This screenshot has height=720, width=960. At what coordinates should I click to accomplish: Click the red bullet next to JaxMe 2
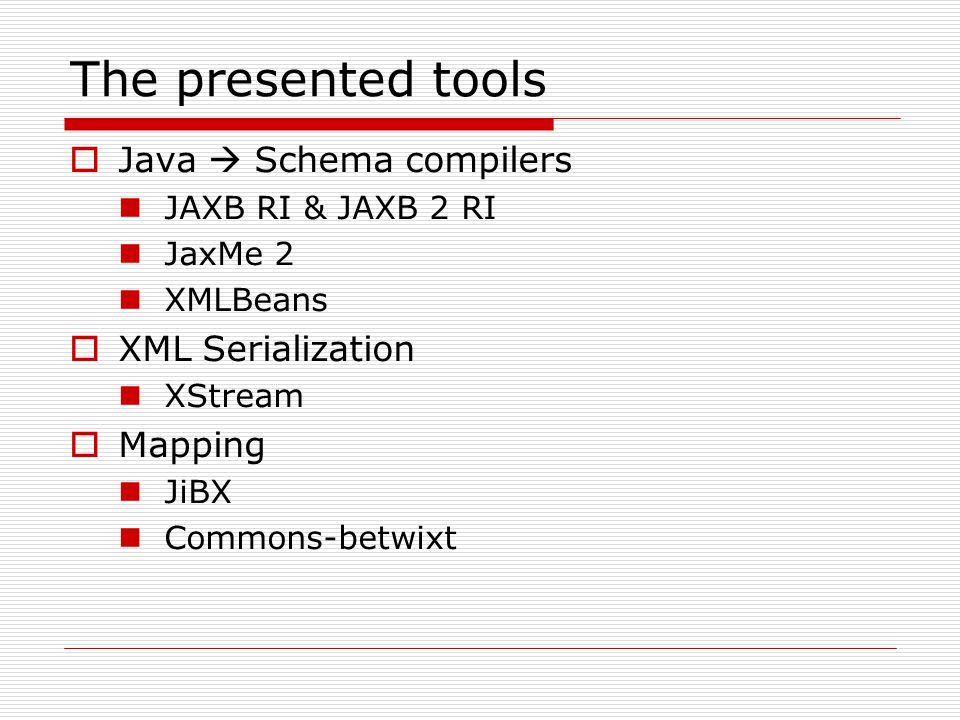(130, 253)
